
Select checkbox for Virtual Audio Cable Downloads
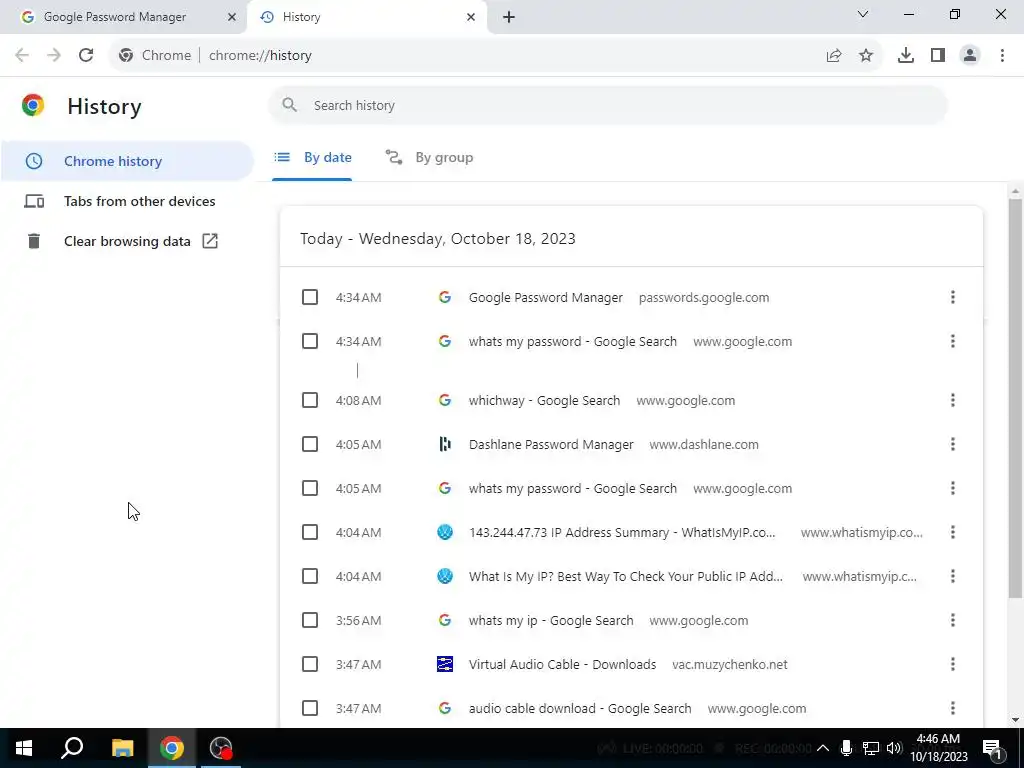(x=310, y=664)
